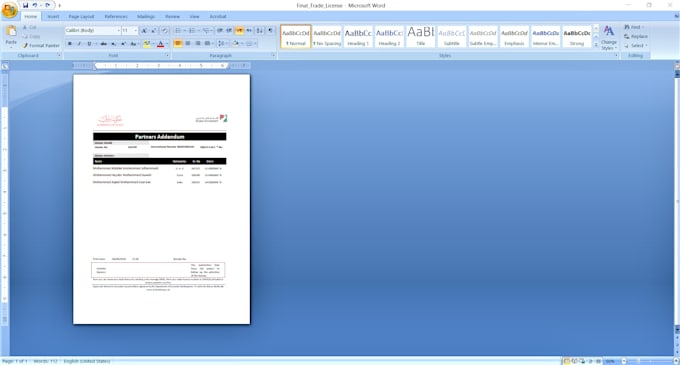Center the text

click(188, 43)
